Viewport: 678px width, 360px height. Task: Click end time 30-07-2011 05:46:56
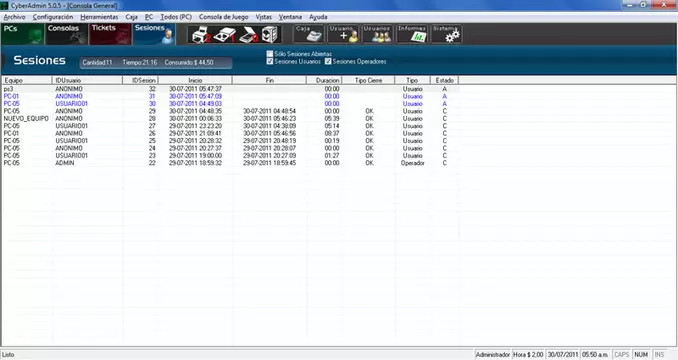coord(269,133)
